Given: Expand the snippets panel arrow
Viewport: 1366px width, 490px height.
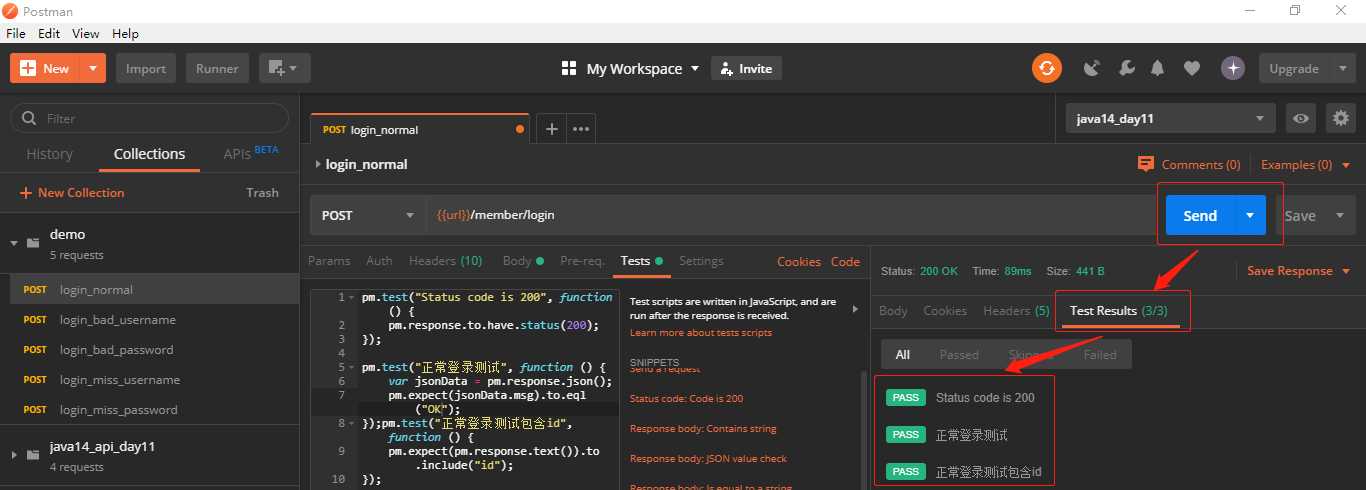Looking at the screenshot, I should (854, 309).
